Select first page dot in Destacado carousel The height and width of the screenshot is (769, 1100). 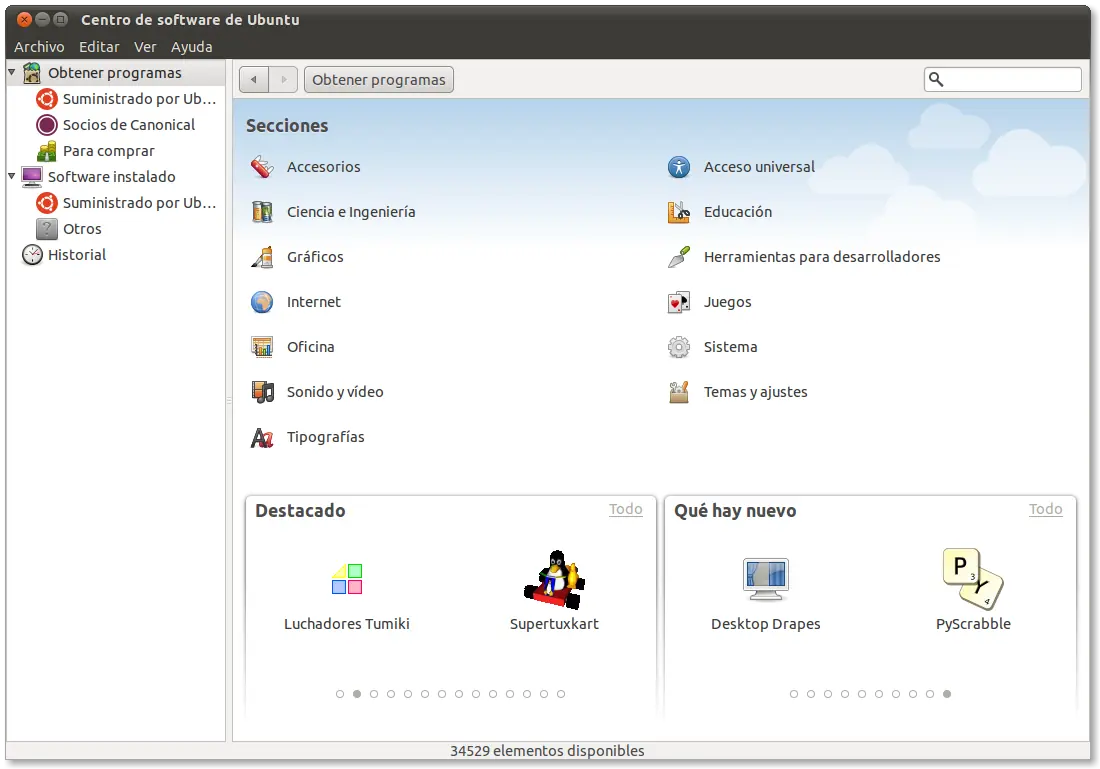click(340, 694)
